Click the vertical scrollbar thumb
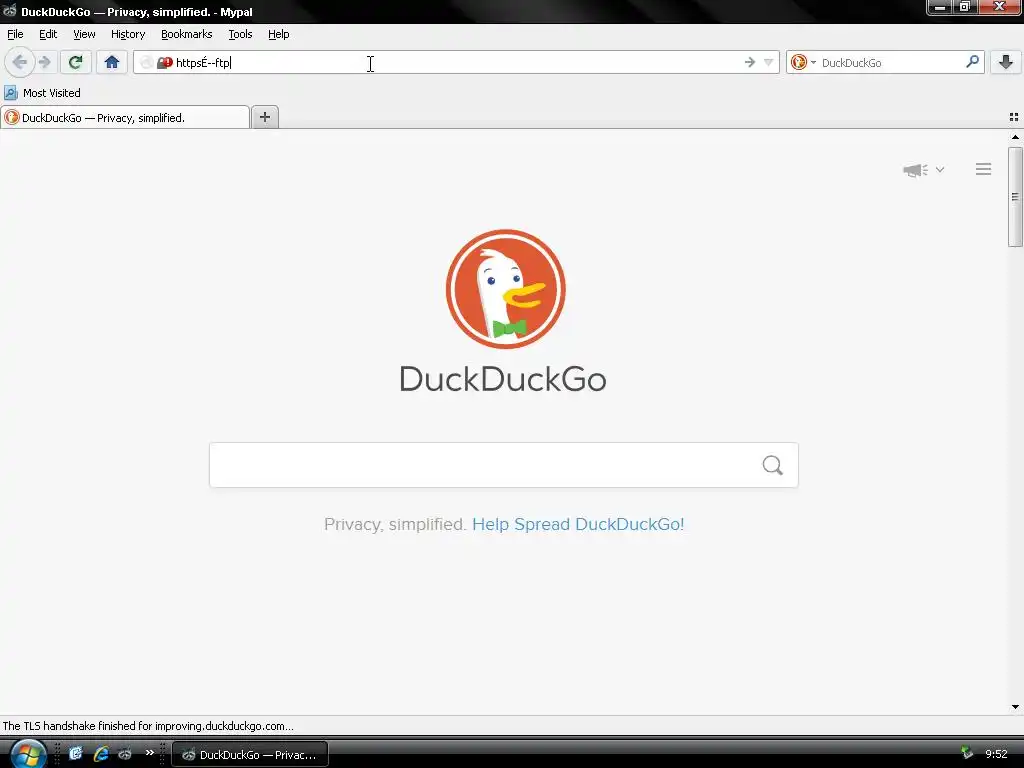Screen dimensions: 1024x768 [1015, 197]
